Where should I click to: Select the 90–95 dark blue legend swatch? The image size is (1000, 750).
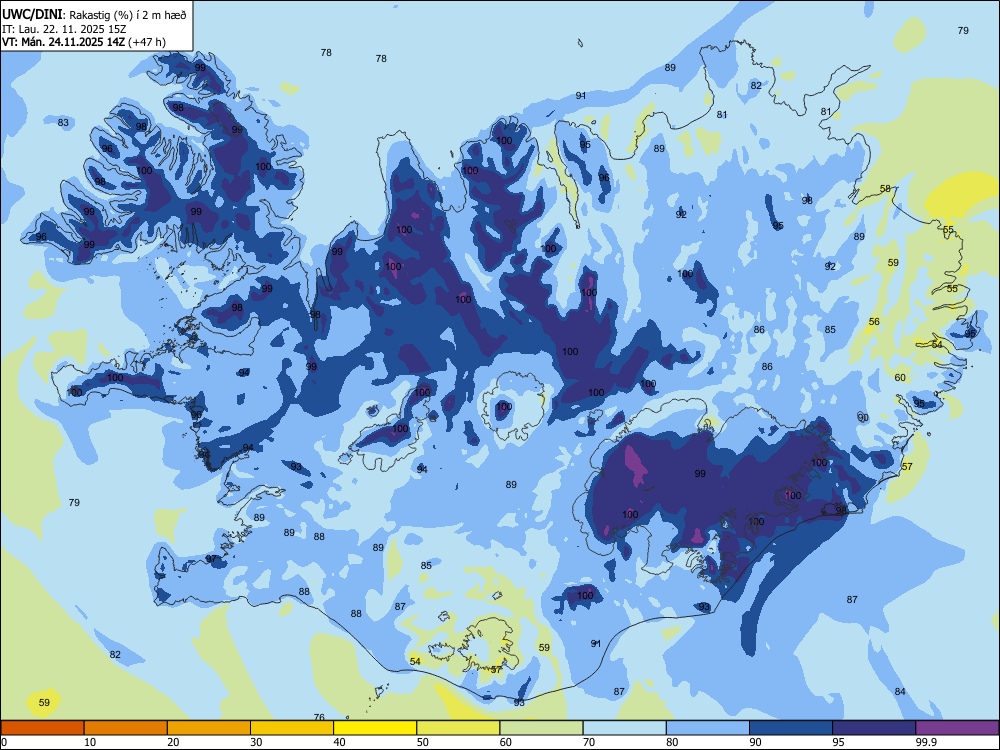(x=791, y=728)
